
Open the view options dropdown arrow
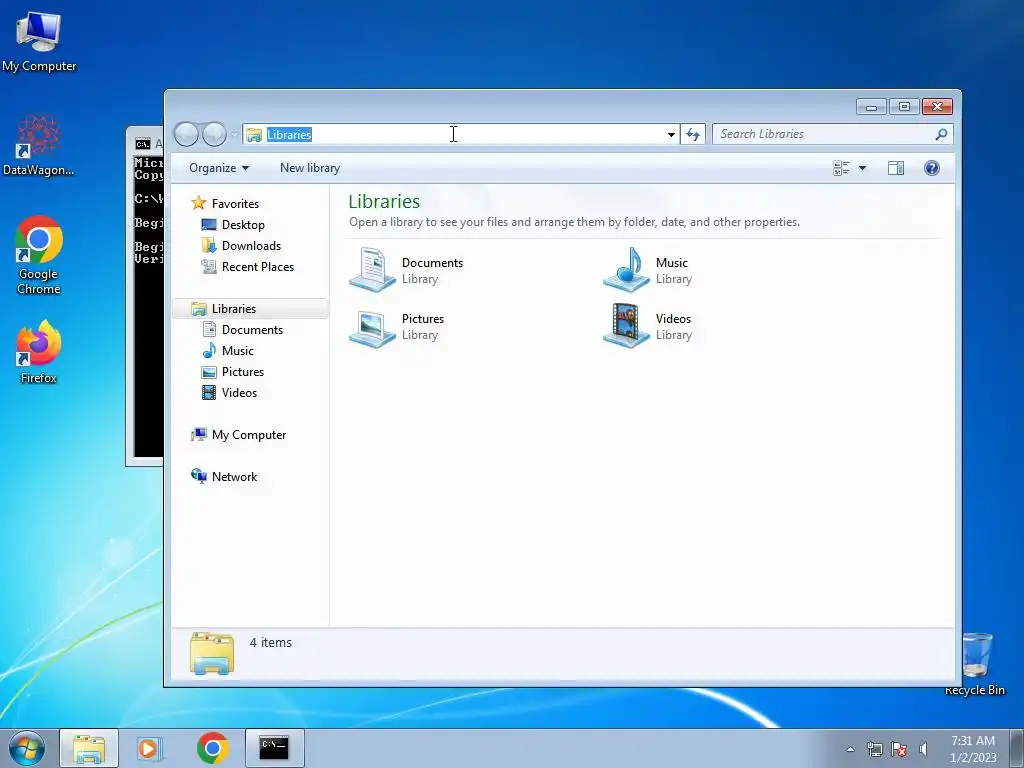pos(862,168)
